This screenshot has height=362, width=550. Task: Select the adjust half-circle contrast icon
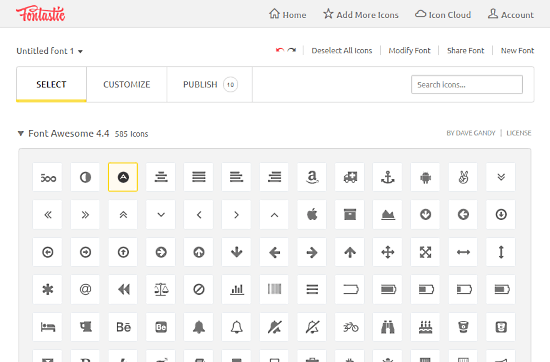[85, 177]
